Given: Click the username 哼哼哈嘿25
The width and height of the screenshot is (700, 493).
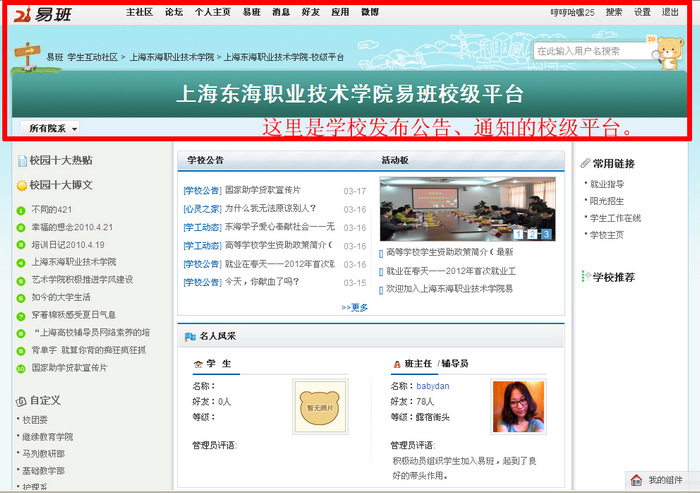Looking at the screenshot, I should 572,13.
